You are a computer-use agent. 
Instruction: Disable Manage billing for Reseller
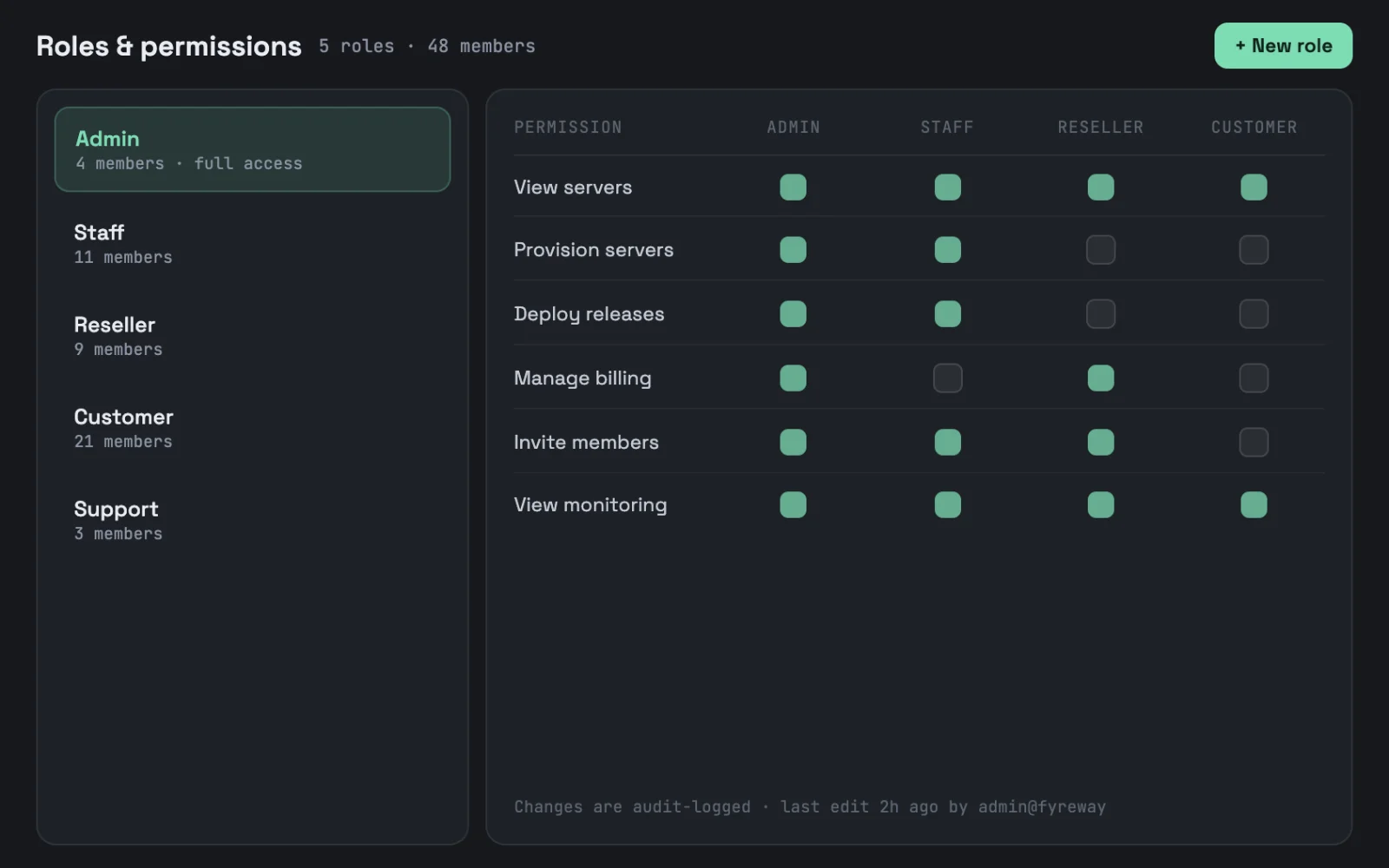point(1101,378)
